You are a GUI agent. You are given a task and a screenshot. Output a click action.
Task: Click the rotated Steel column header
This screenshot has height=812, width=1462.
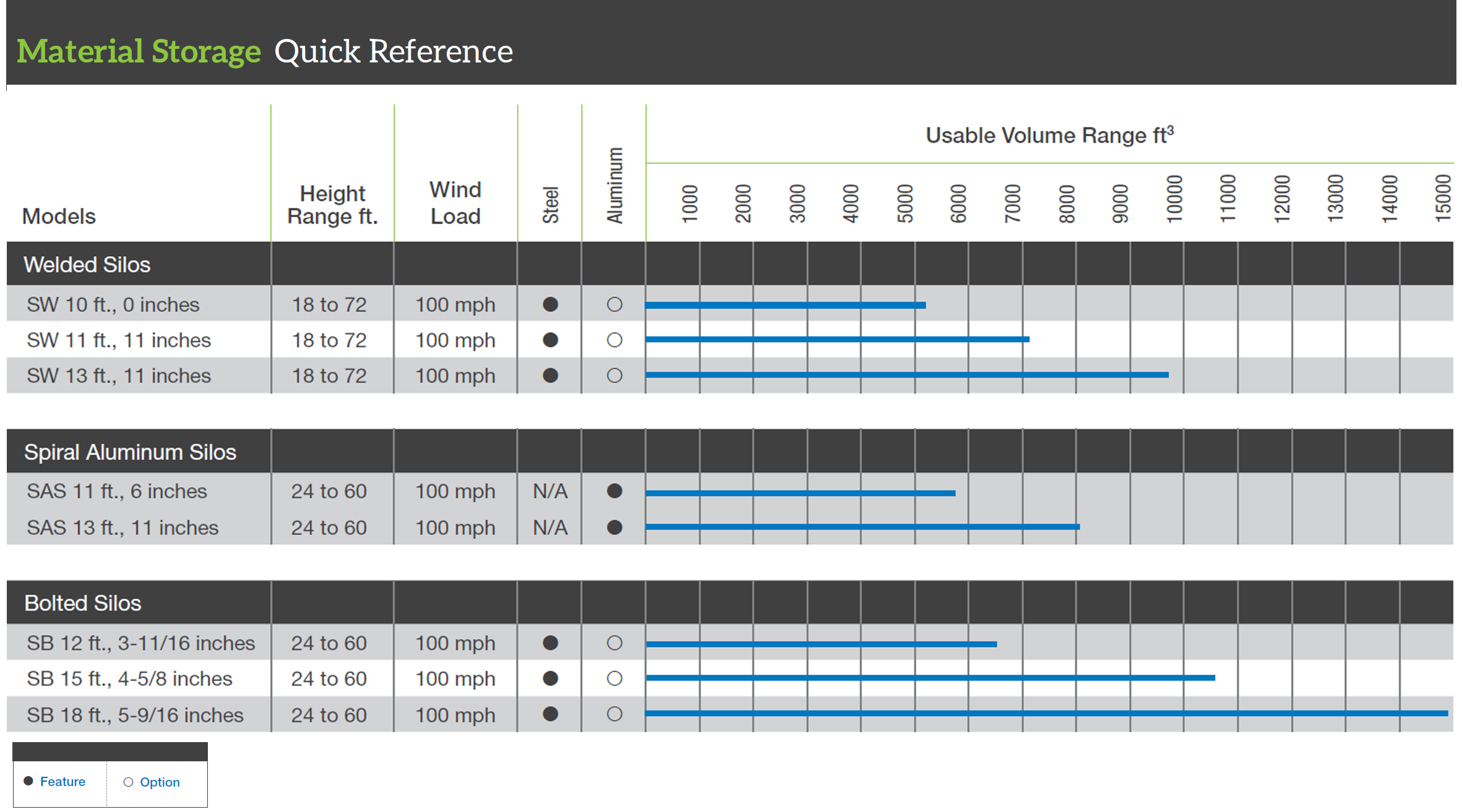pyautogui.click(x=551, y=205)
